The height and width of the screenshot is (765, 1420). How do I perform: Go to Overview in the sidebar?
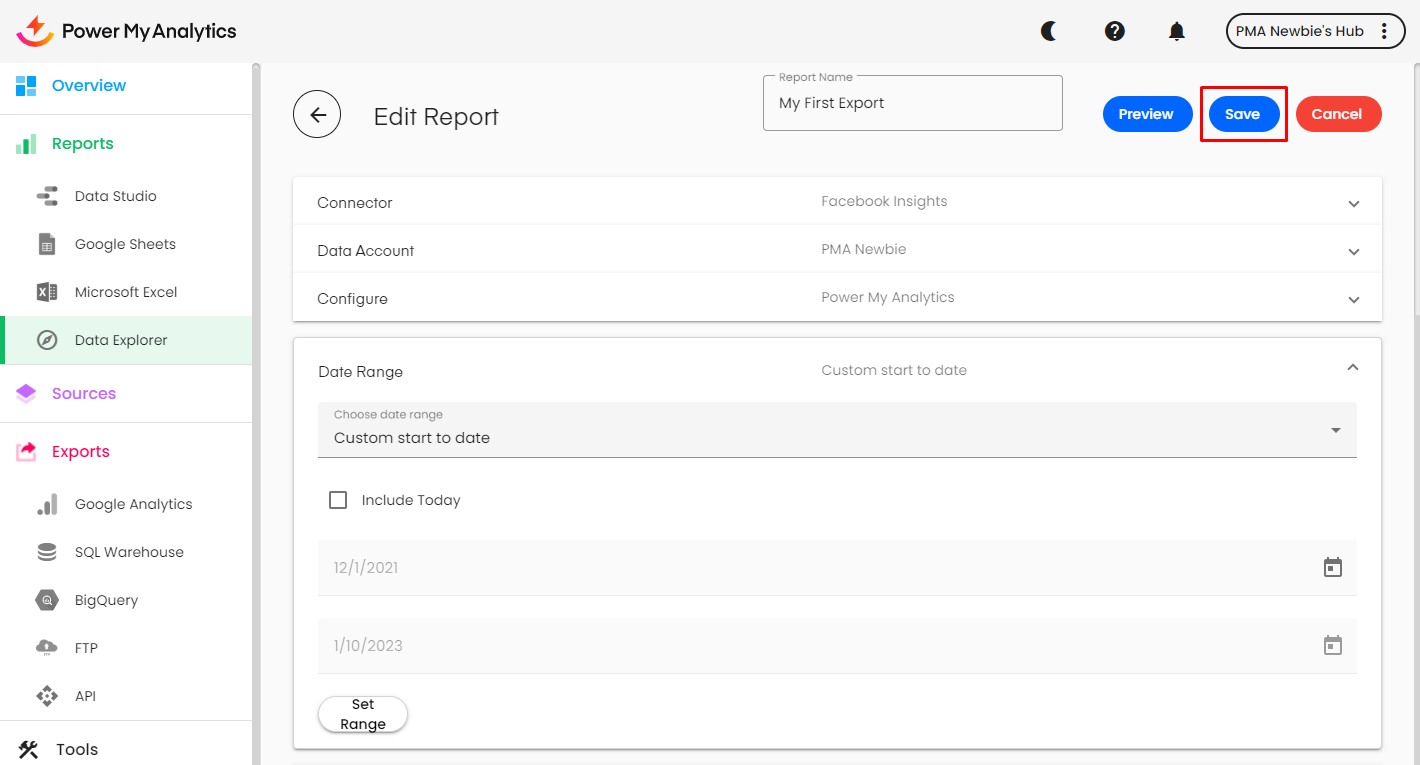[x=88, y=86]
